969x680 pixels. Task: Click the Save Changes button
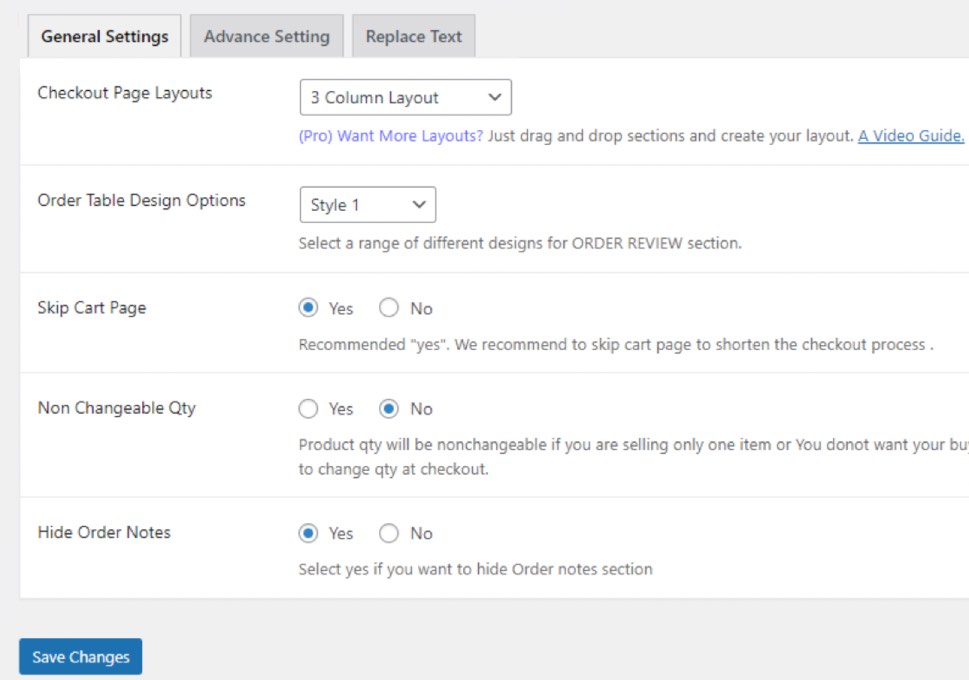pos(81,657)
